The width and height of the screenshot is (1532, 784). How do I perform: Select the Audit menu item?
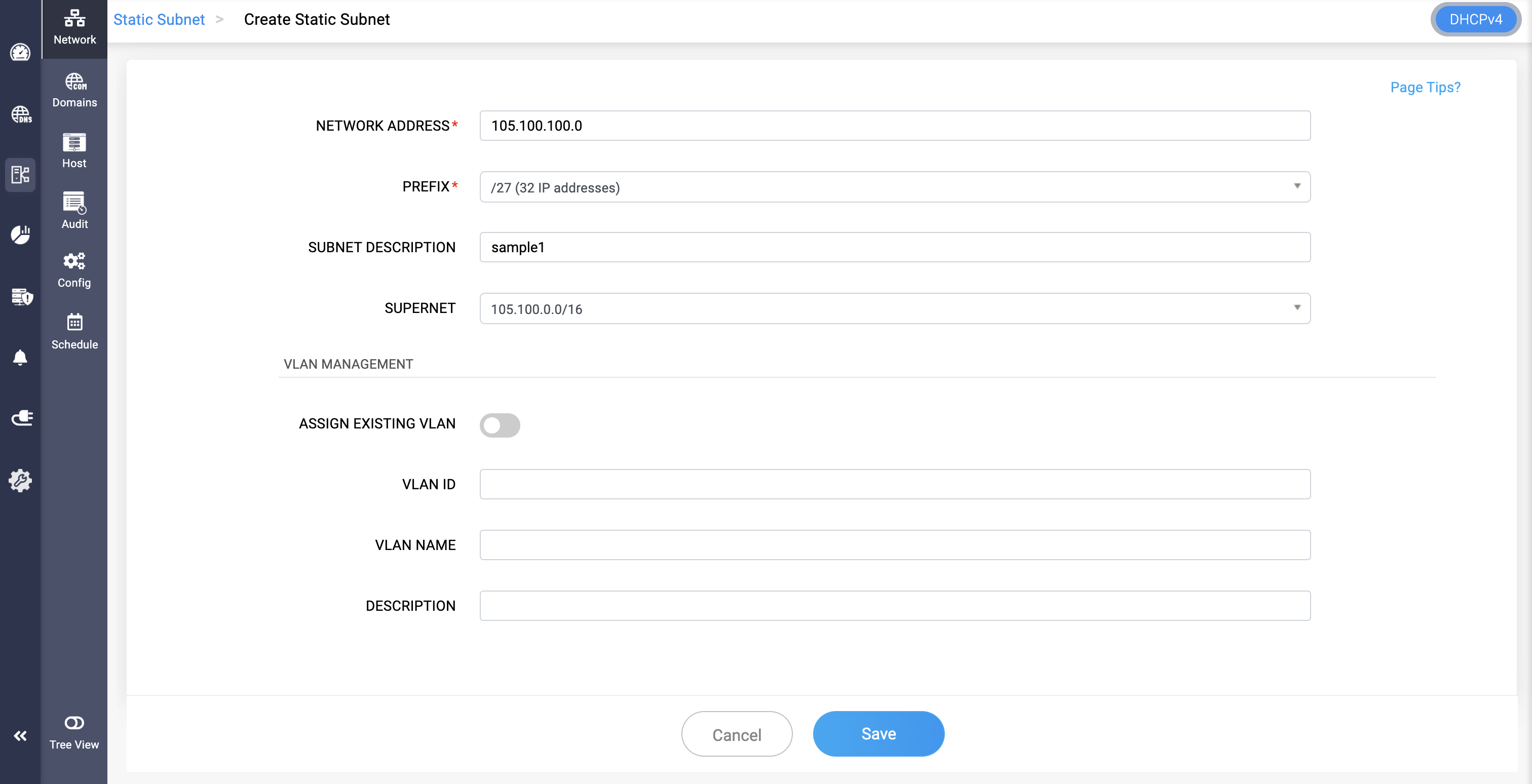tap(74, 210)
